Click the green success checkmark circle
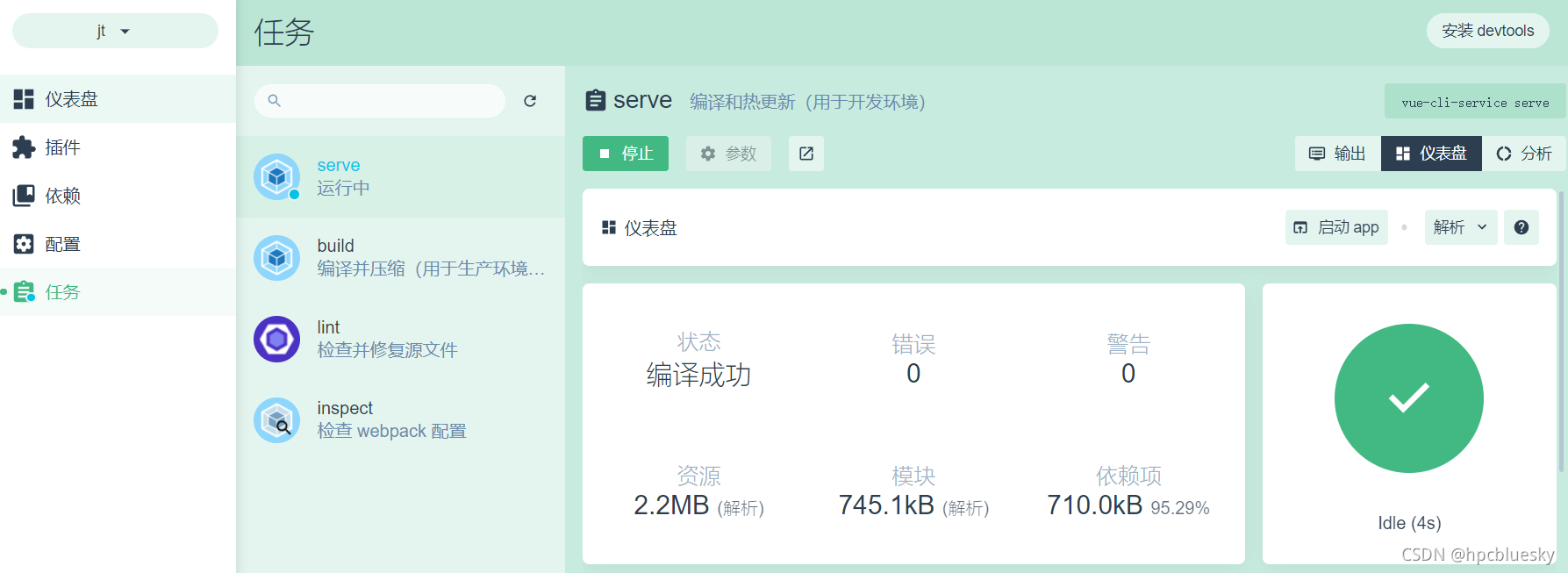The image size is (1568, 573). 1409,398
